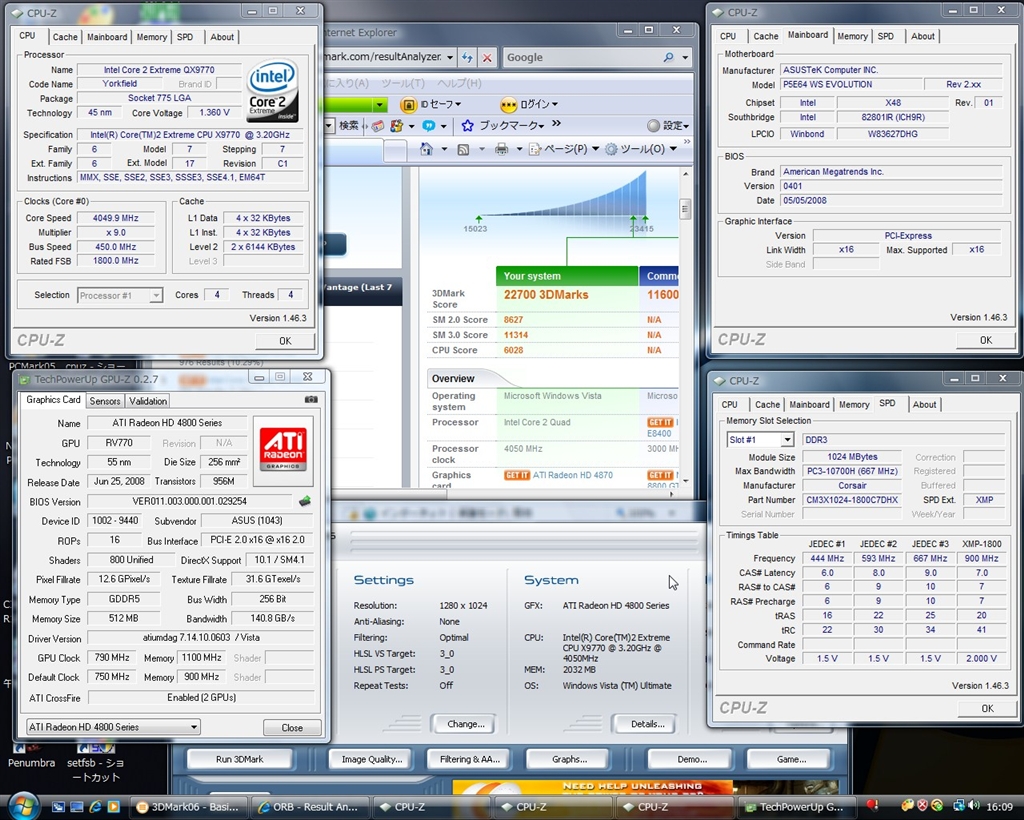
Task: Click the star bookmark icon
Action: 467,126
